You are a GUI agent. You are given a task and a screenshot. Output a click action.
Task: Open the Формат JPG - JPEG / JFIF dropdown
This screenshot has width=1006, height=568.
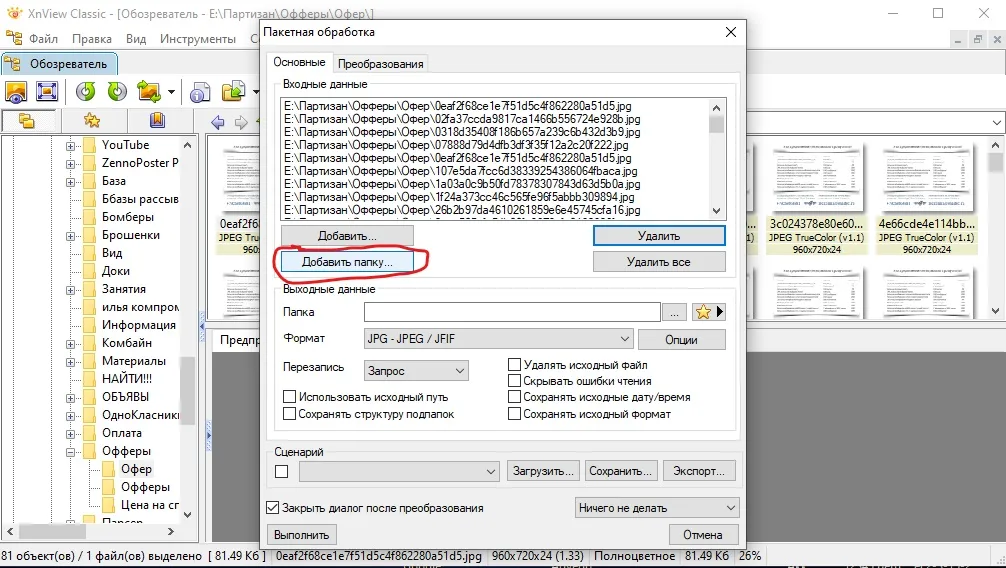[499, 338]
